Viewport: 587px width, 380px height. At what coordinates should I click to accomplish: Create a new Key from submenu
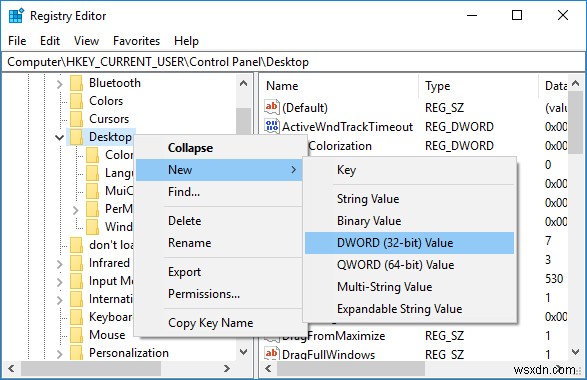[x=410, y=170]
